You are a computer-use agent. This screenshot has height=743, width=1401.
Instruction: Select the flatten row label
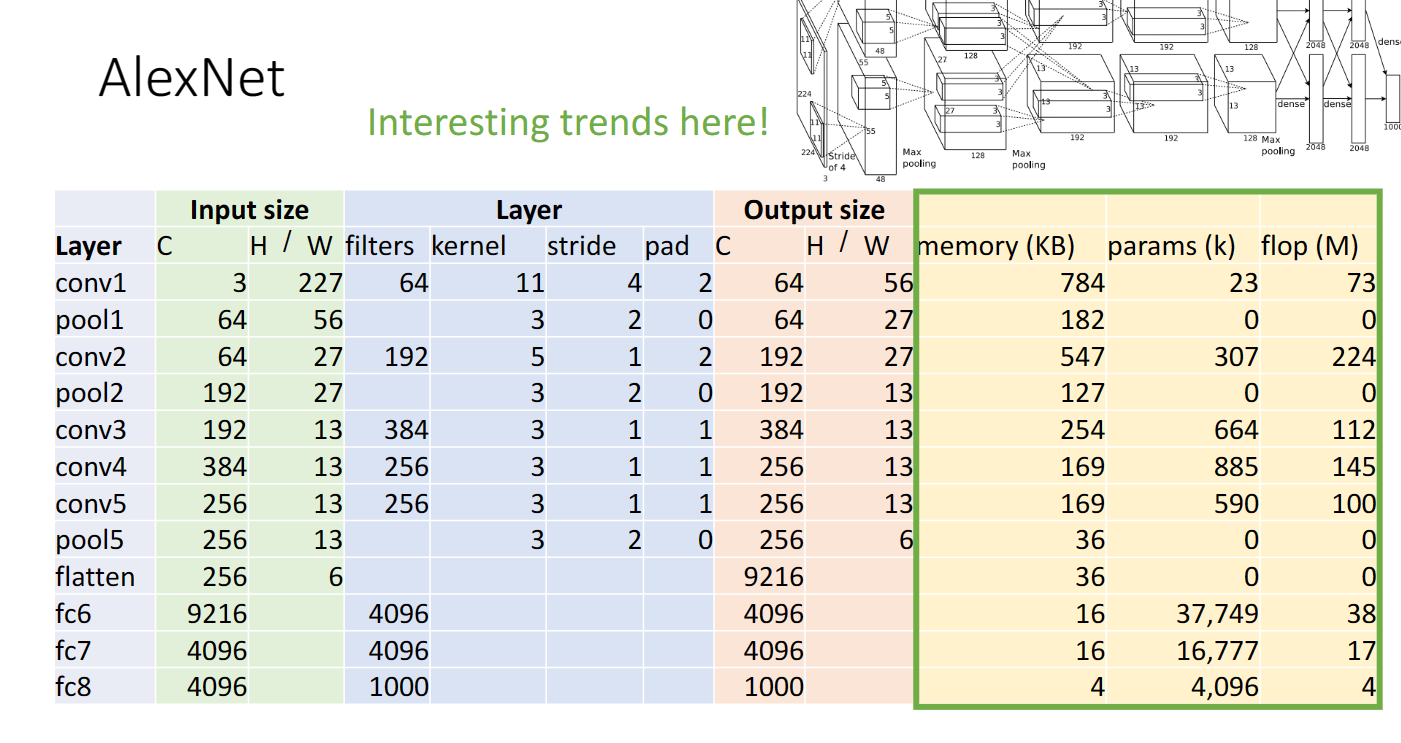(x=95, y=577)
